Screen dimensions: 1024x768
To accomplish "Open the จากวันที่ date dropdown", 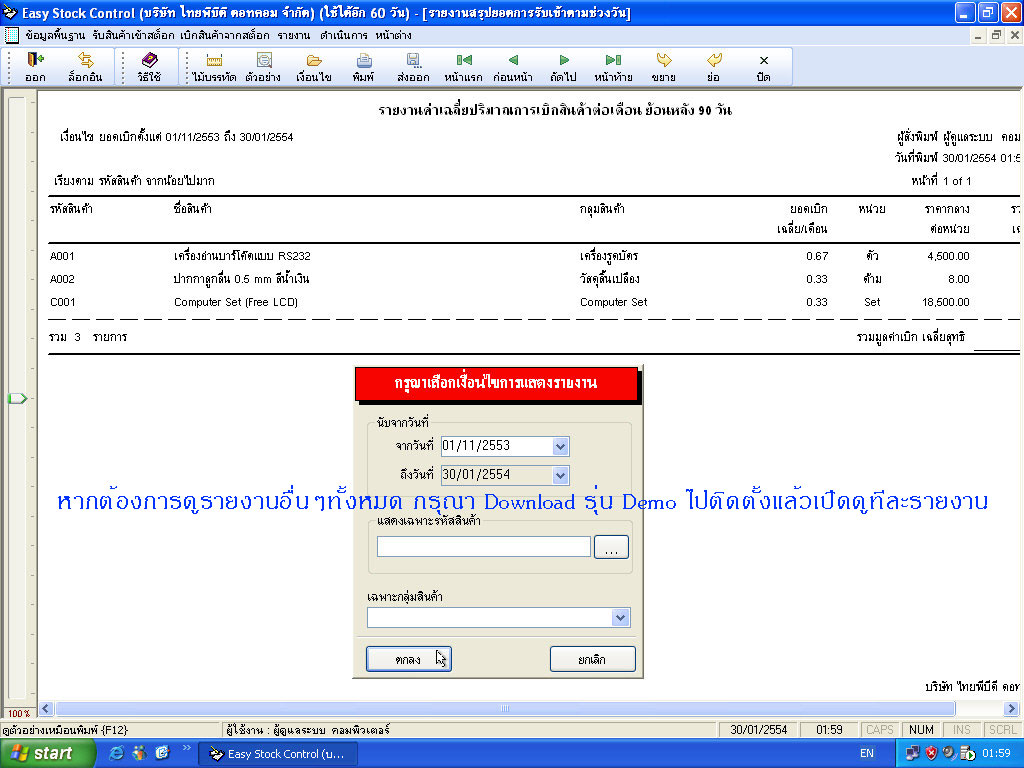I will pos(560,446).
